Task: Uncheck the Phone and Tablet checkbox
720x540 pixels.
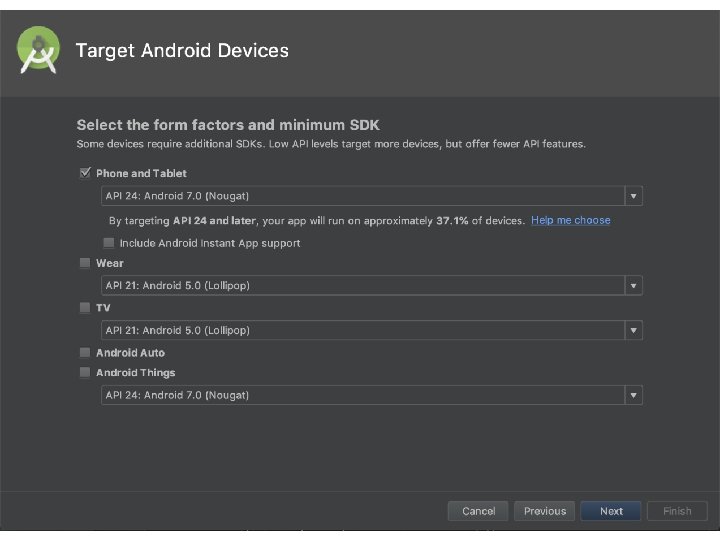Action: (x=84, y=173)
